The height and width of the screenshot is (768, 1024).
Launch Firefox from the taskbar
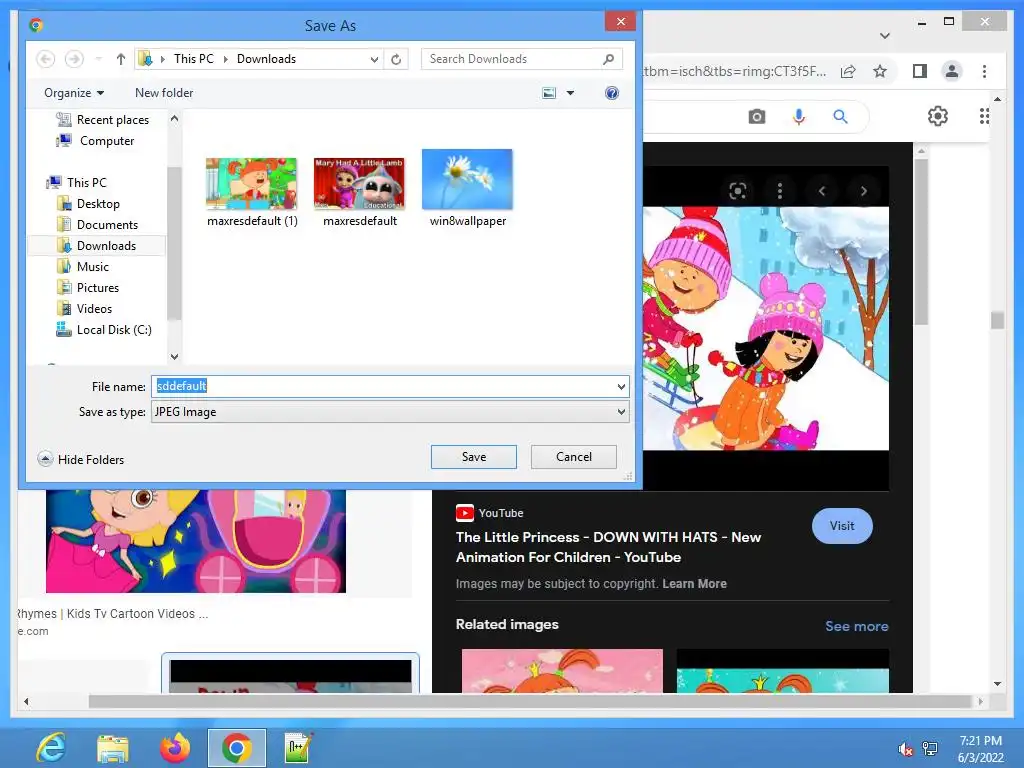(174, 748)
